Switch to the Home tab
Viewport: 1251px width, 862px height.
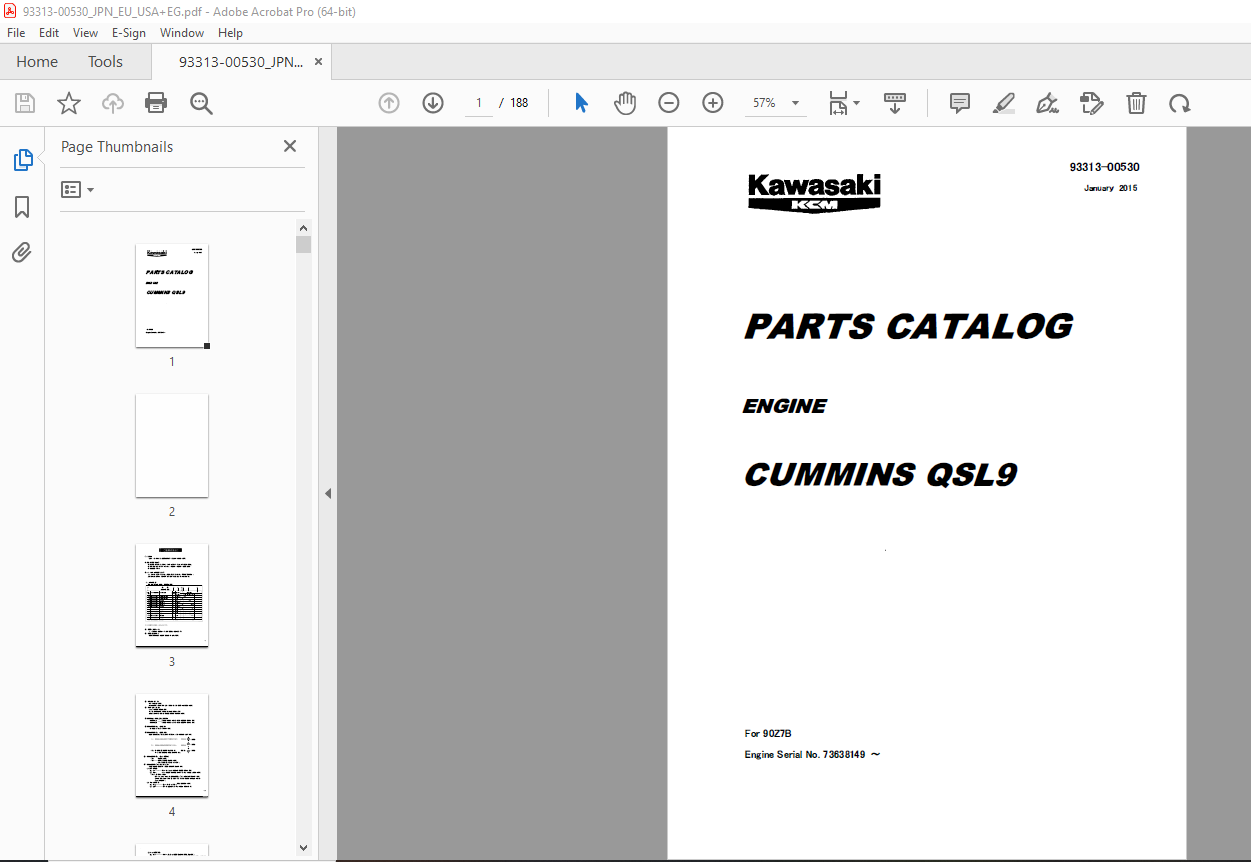coord(37,62)
